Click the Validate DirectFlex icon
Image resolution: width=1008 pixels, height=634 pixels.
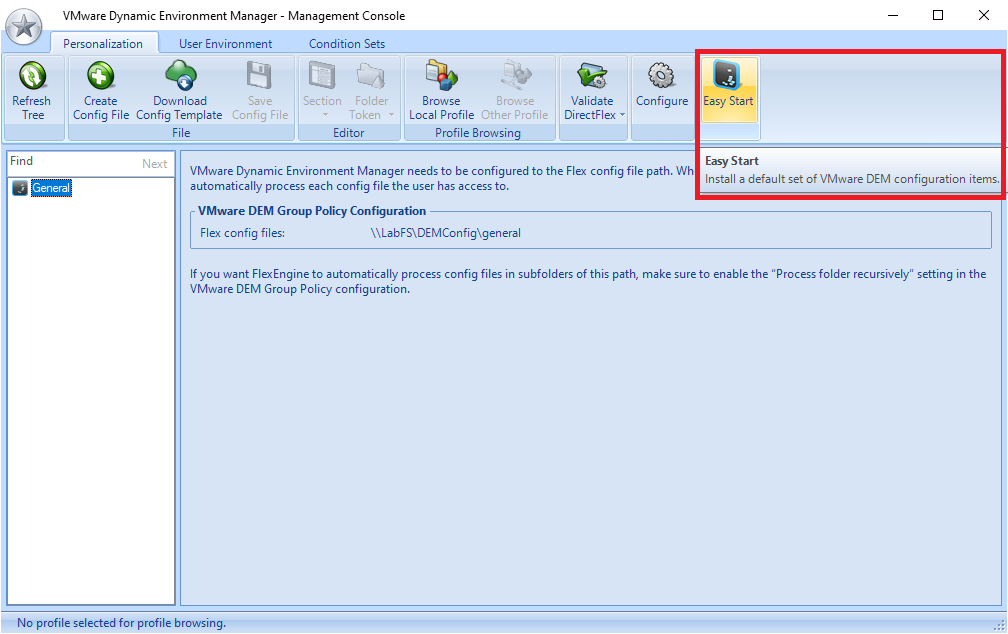592,77
